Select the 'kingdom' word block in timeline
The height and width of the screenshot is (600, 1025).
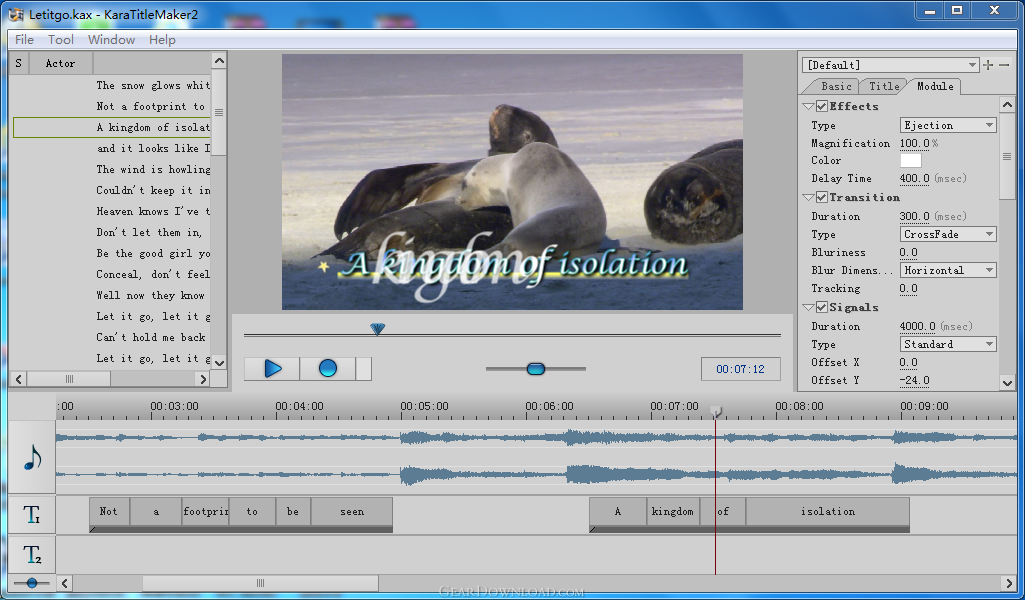click(672, 512)
